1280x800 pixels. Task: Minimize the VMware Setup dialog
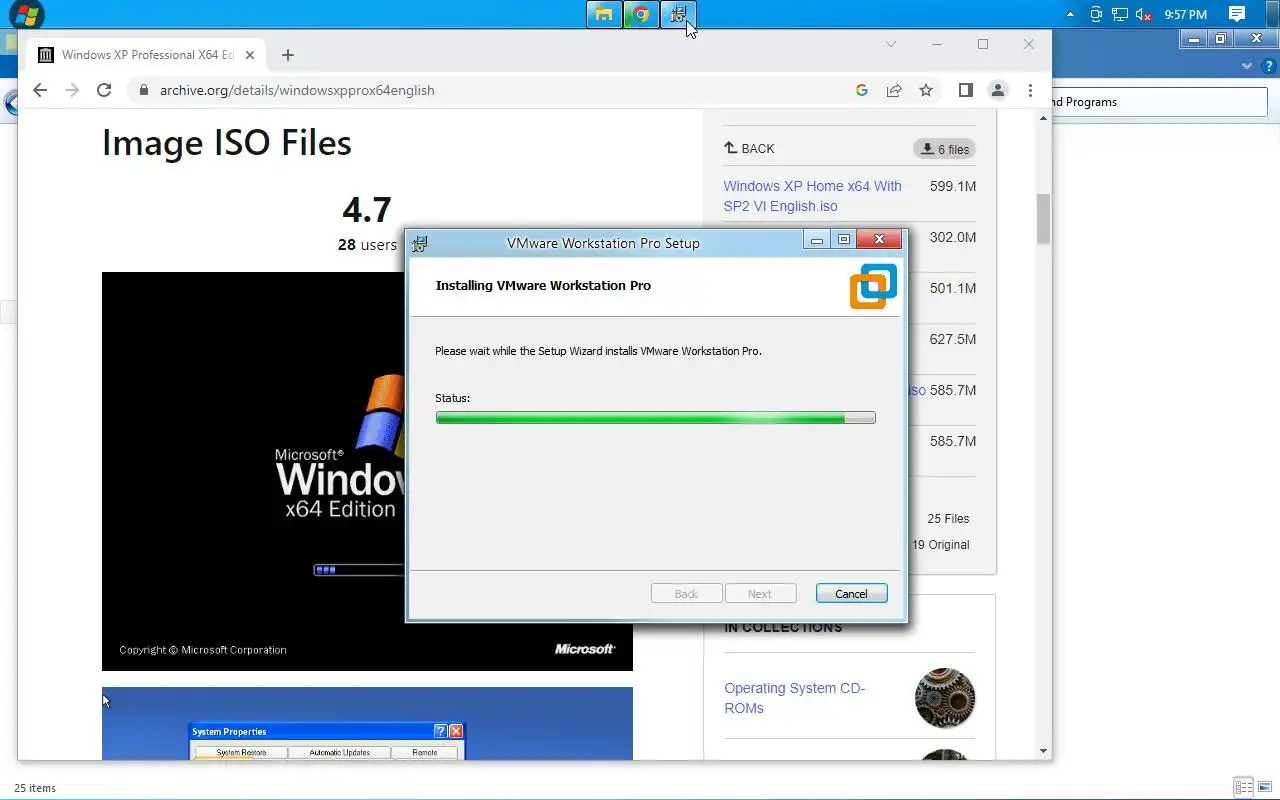click(817, 240)
